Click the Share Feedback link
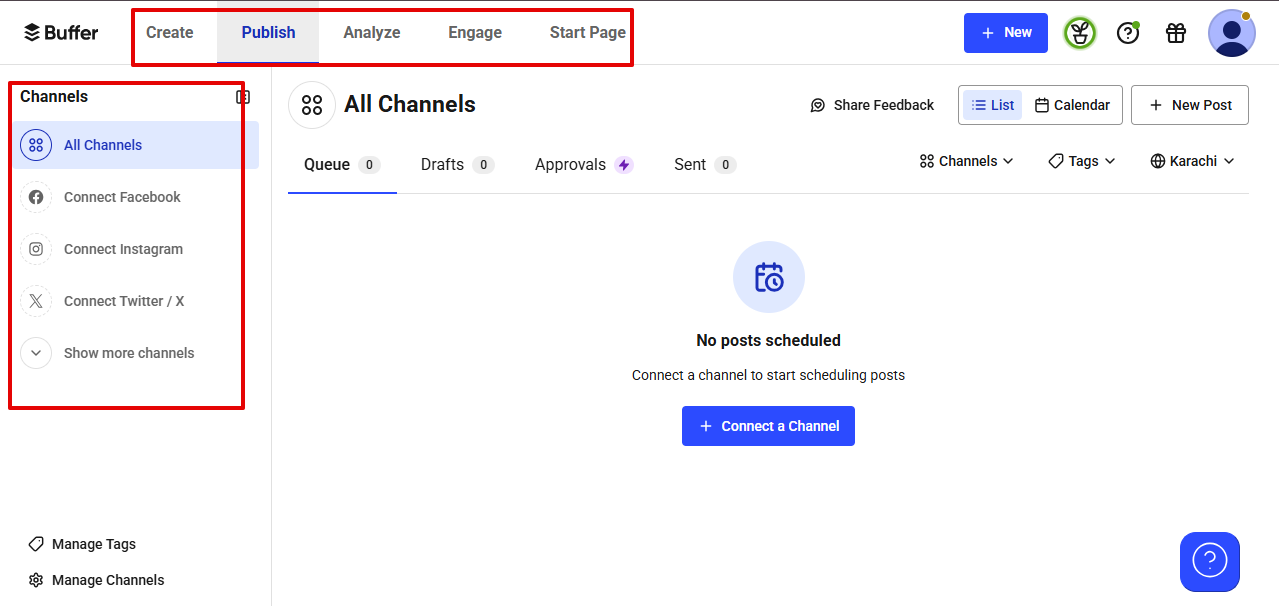This screenshot has height=606, width=1279. coord(871,104)
